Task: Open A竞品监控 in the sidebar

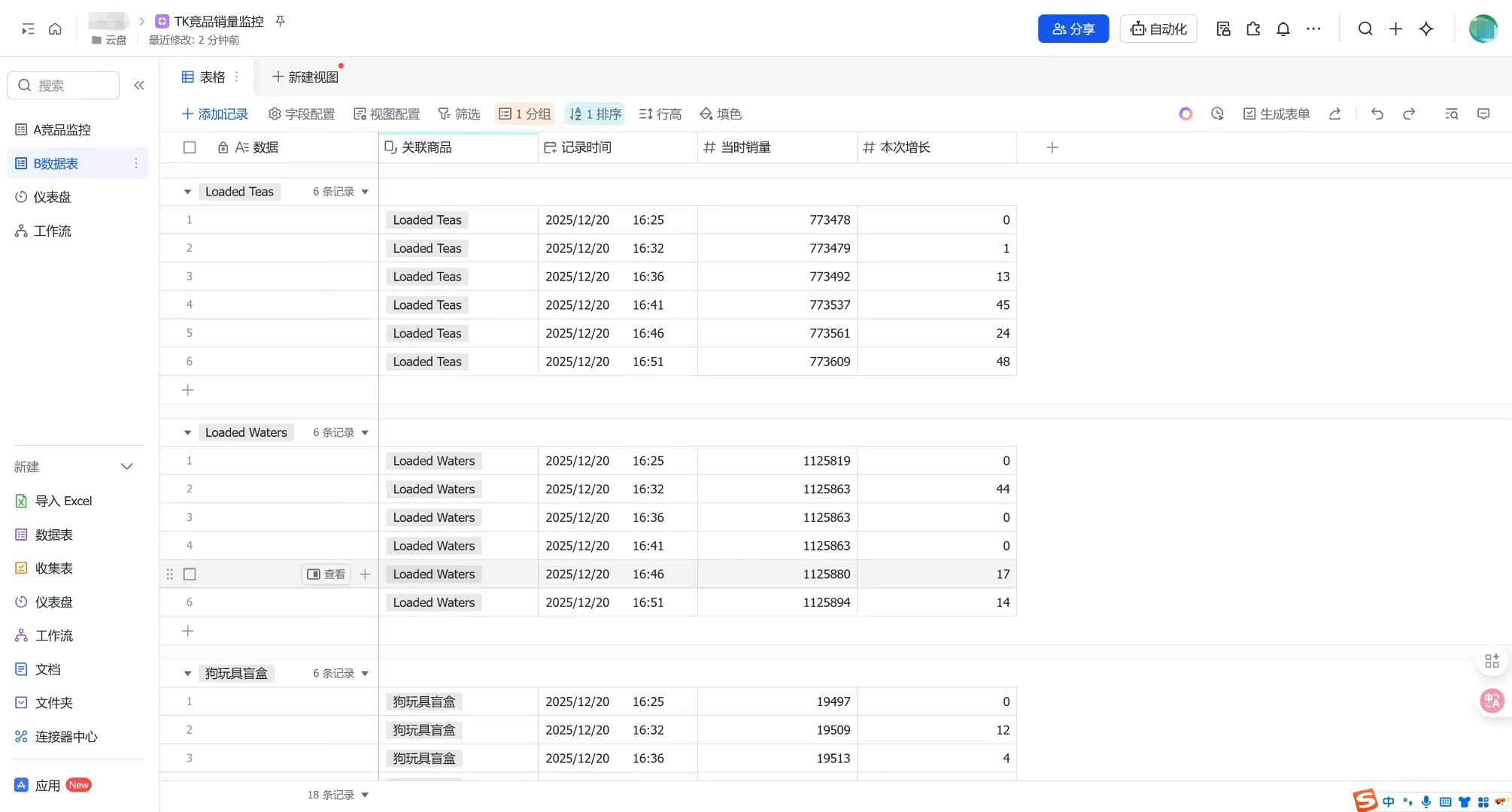Action: pyautogui.click(x=62, y=129)
